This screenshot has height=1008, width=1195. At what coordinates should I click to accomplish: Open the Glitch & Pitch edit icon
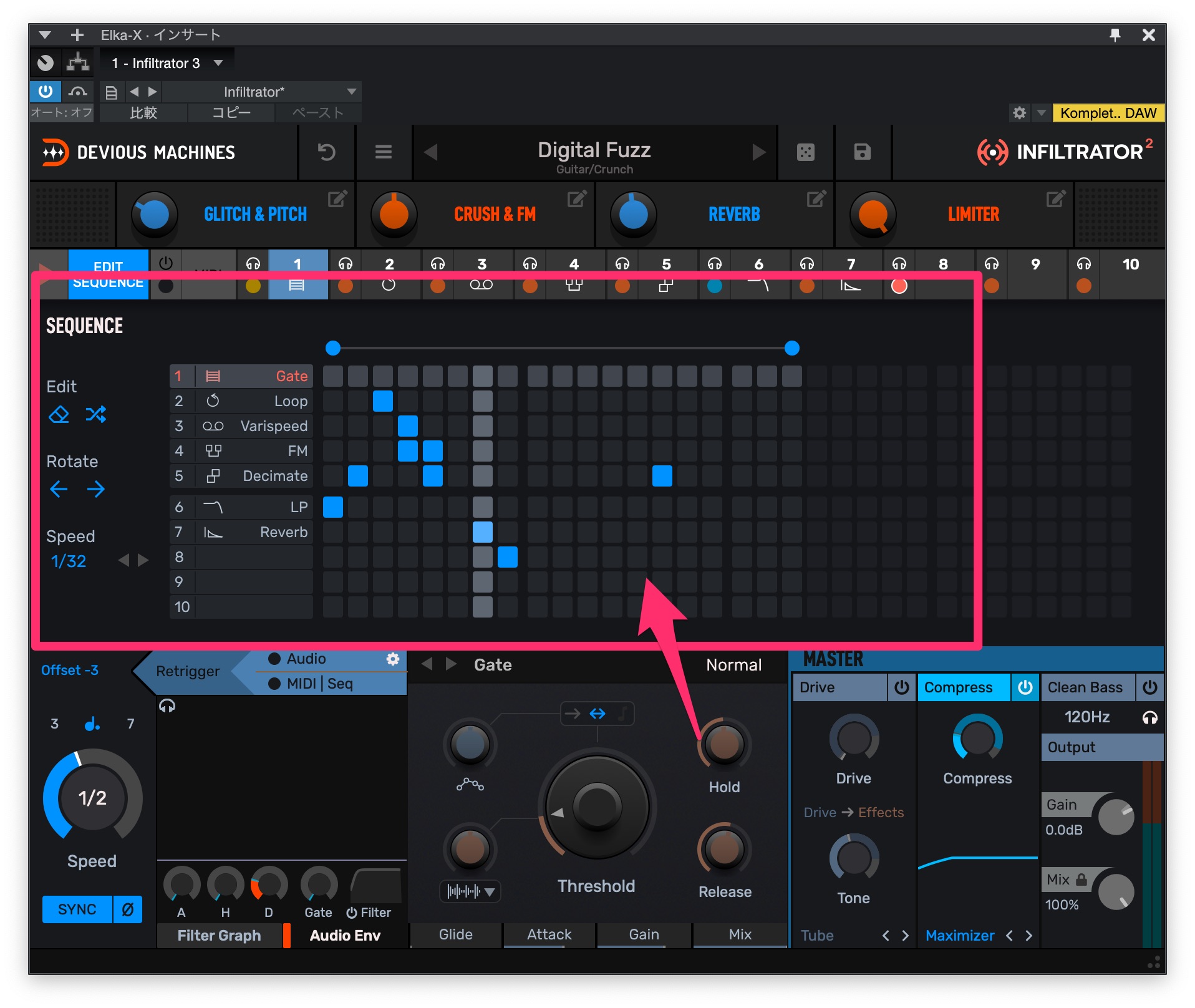pyautogui.click(x=337, y=199)
